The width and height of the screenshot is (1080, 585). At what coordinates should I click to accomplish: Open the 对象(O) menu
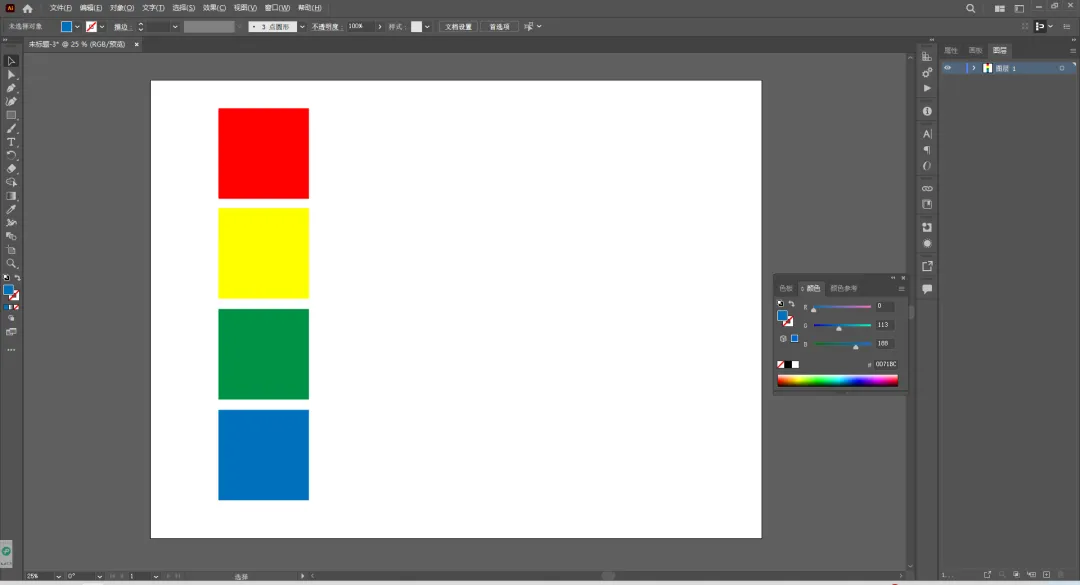pyautogui.click(x=122, y=8)
